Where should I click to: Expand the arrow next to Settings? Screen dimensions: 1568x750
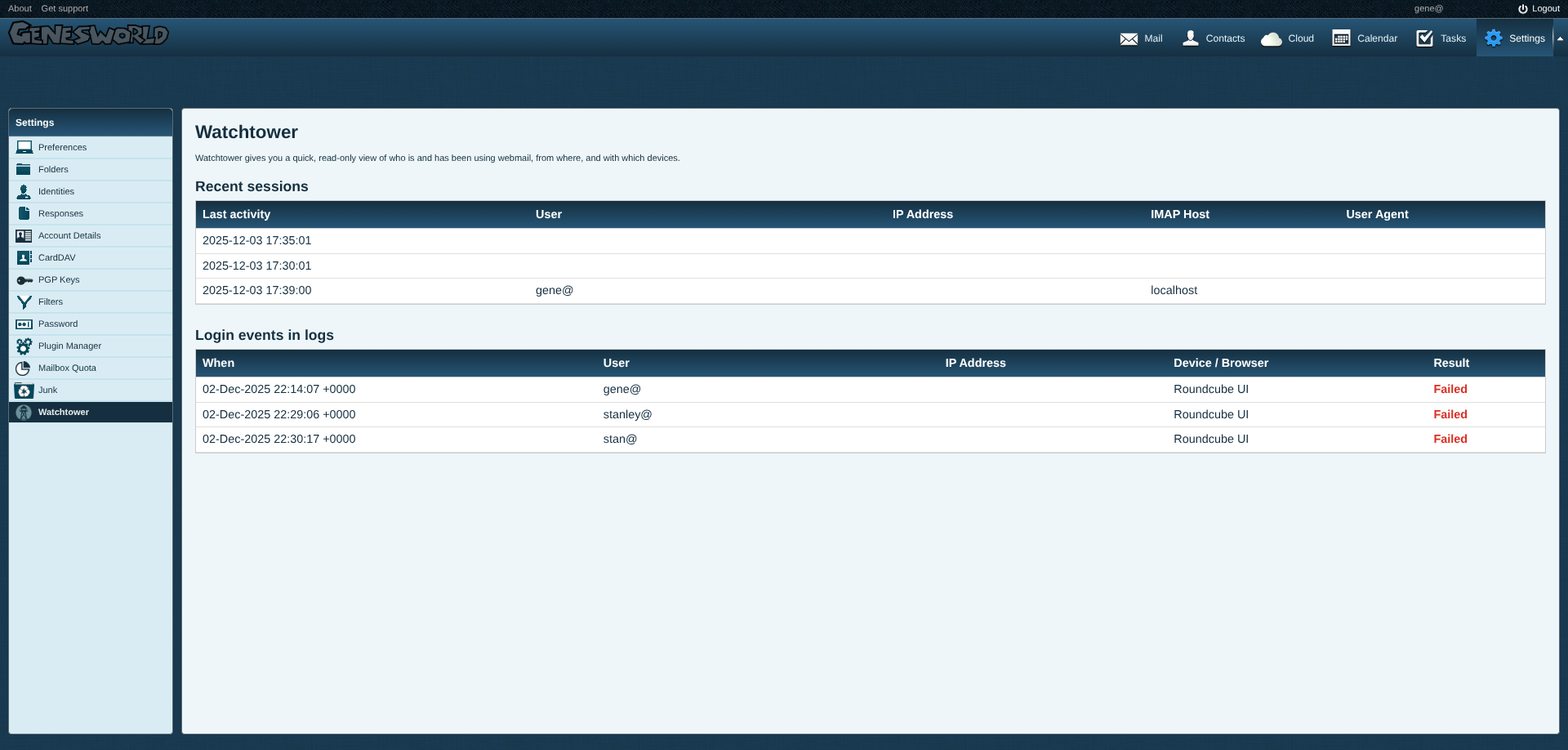pyautogui.click(x=1560, y=38)
